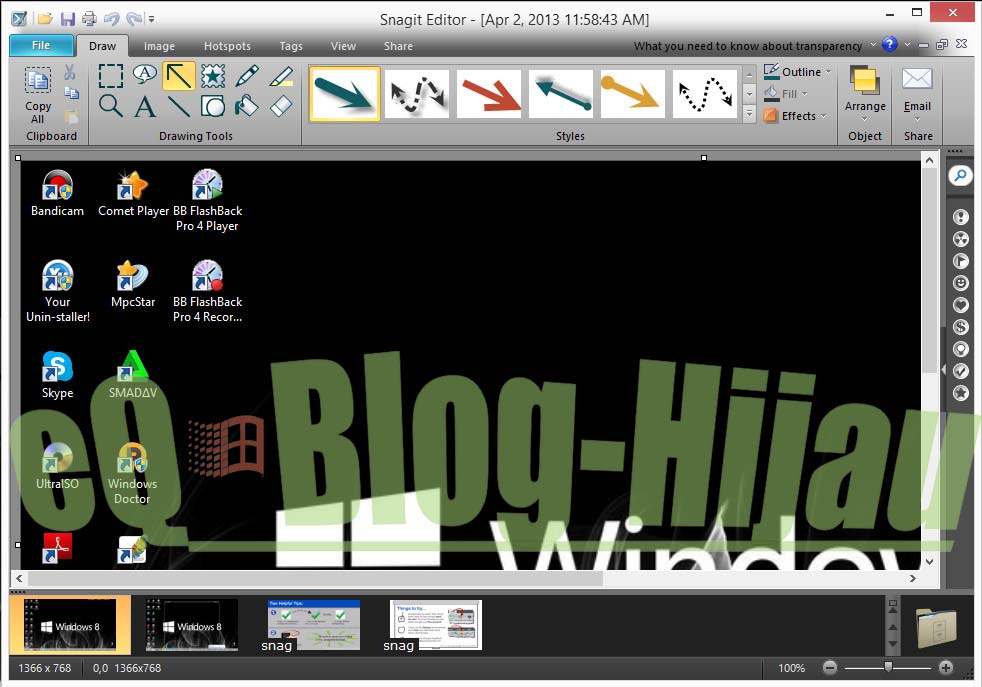
Task: Open the Fill dropdown
Action: (786, 94)
